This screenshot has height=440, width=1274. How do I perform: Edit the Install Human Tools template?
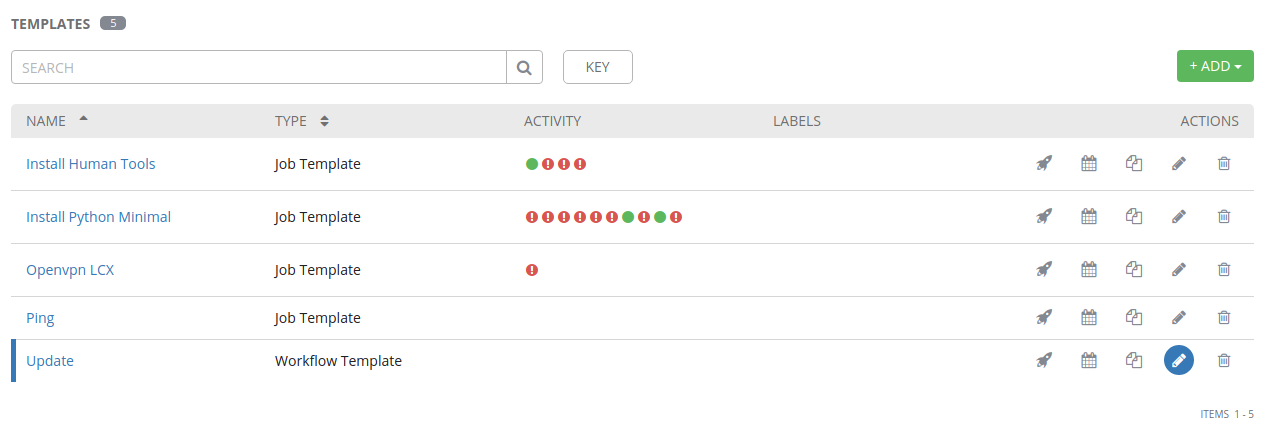click(1179, 163)
